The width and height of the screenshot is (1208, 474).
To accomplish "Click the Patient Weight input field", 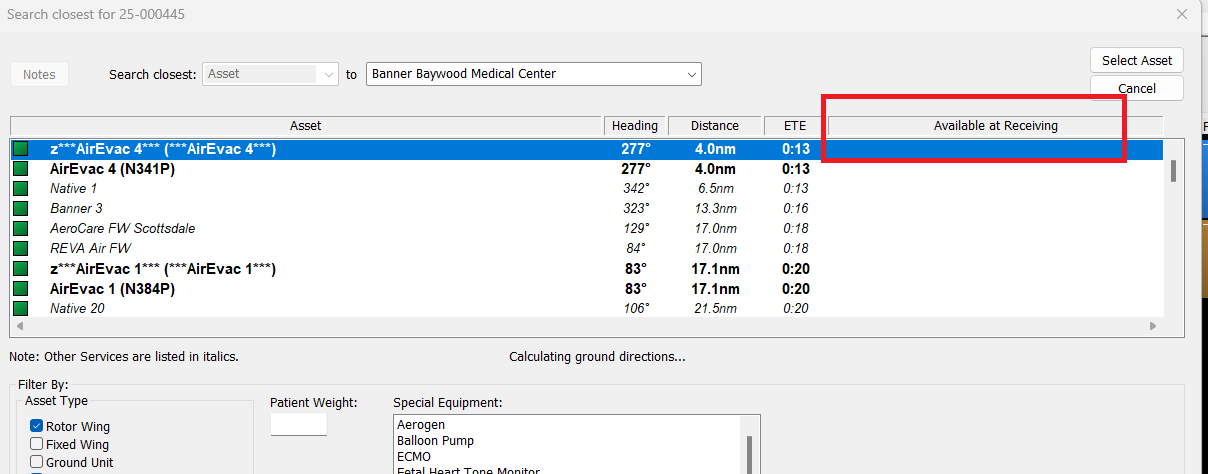I will [298, 424].
